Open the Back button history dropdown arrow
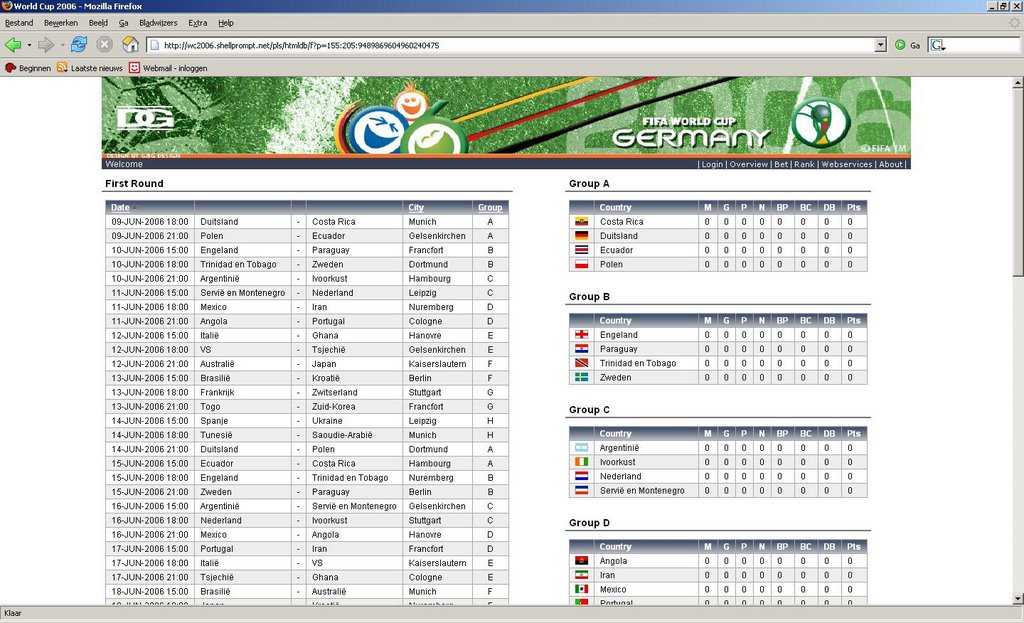 click(x=29, y=45)
